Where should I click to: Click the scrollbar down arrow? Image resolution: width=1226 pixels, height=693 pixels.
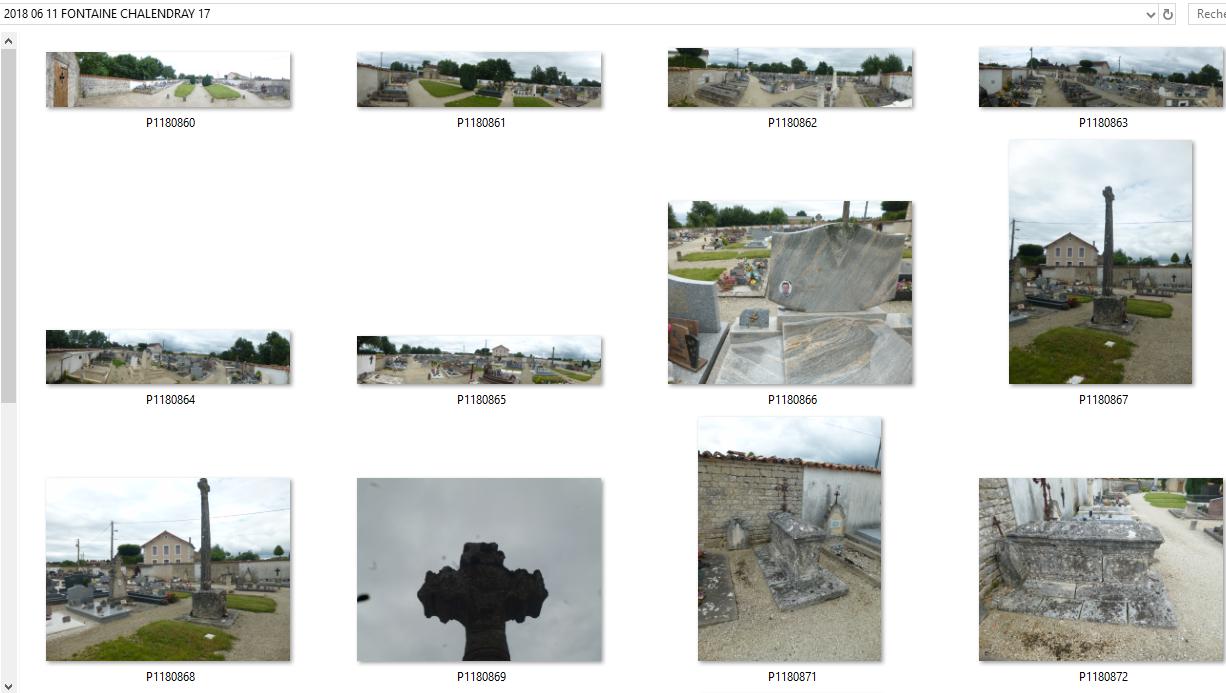(x=8, y=685)
